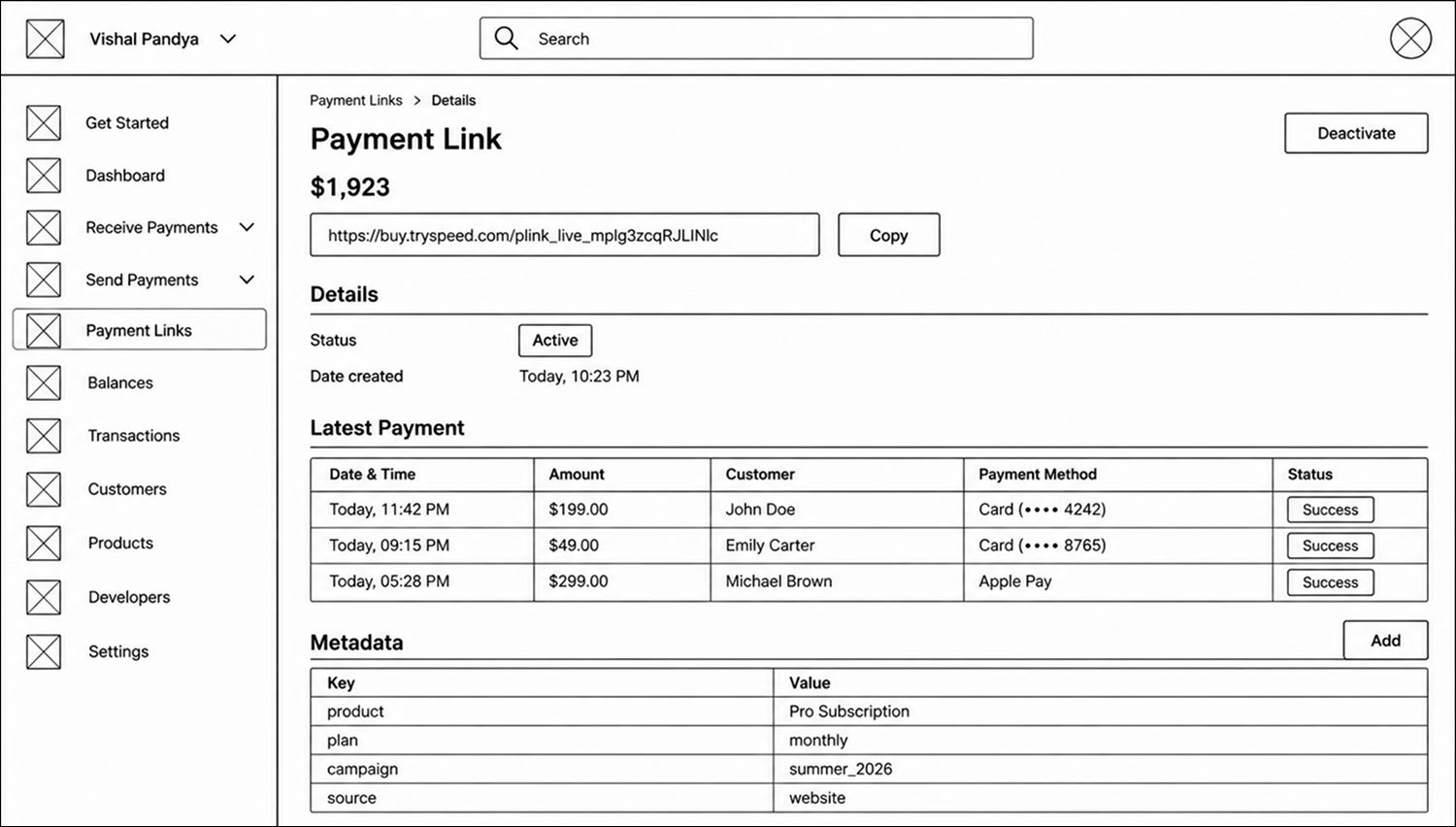Expand the Send Payments submenu chevron

click(248, 280)
